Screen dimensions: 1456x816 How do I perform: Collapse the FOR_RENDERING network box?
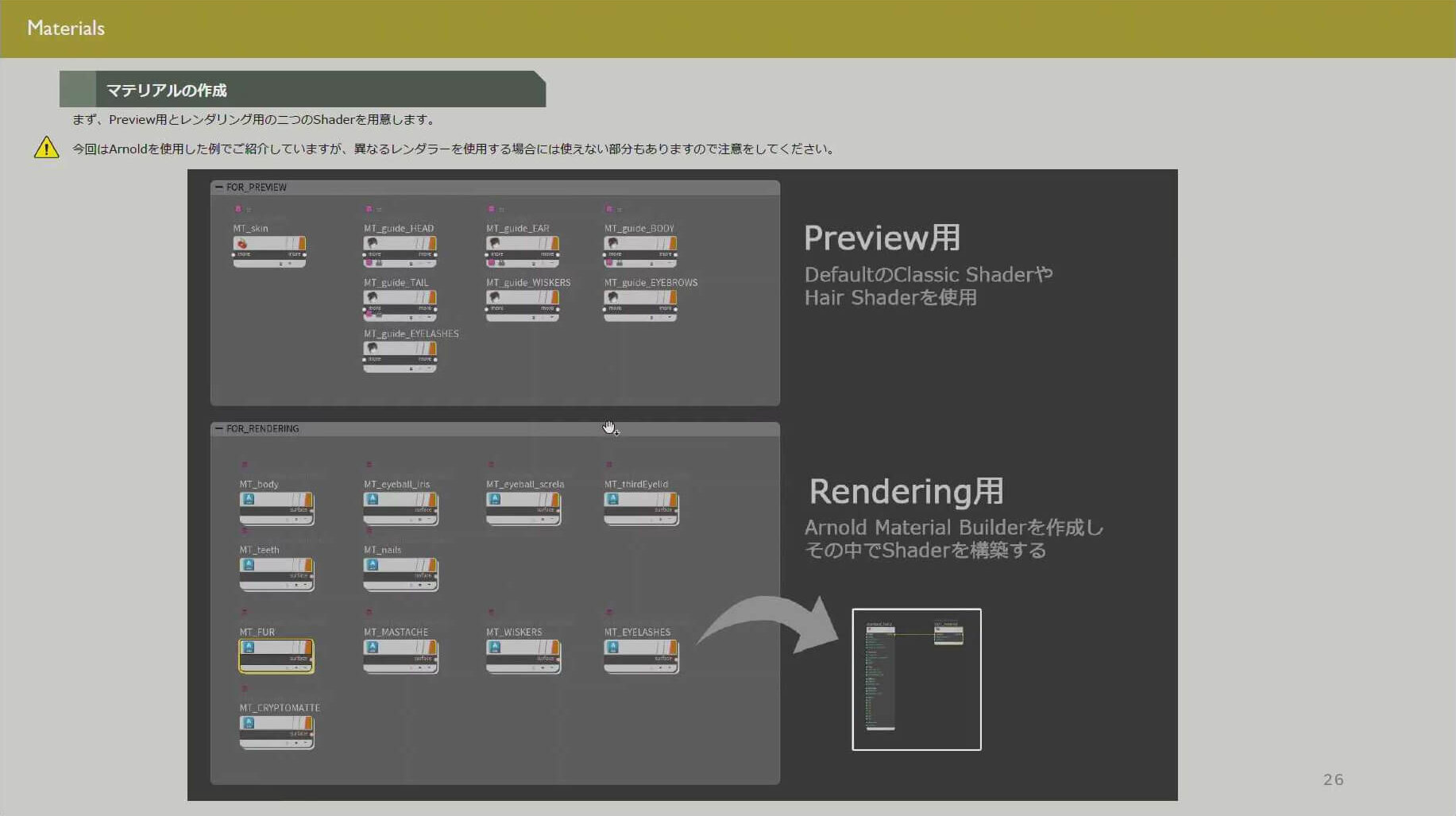[219, 429]
